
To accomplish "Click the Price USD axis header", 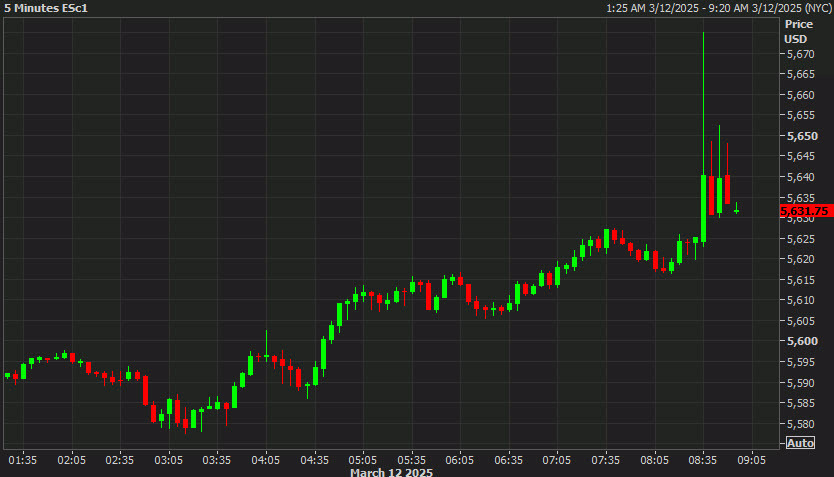I will 798,31.
